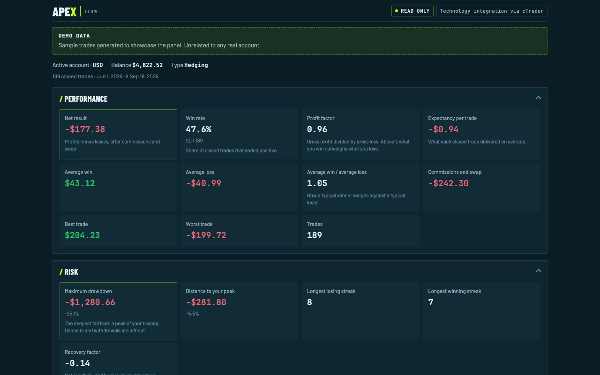Click the longest losing streak value 8
600x375 pixels.
(x=309, y=302)
